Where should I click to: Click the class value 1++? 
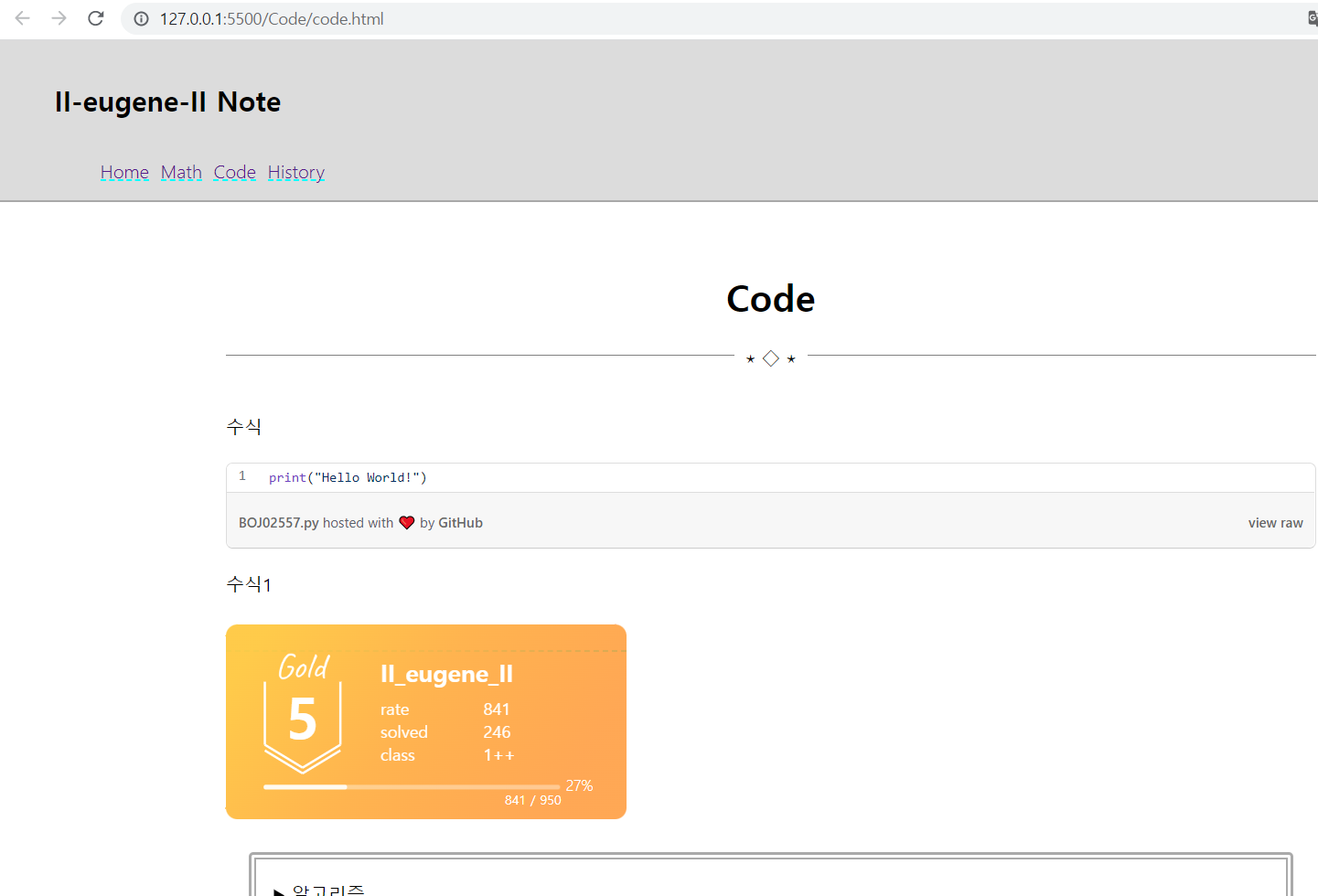498,755
